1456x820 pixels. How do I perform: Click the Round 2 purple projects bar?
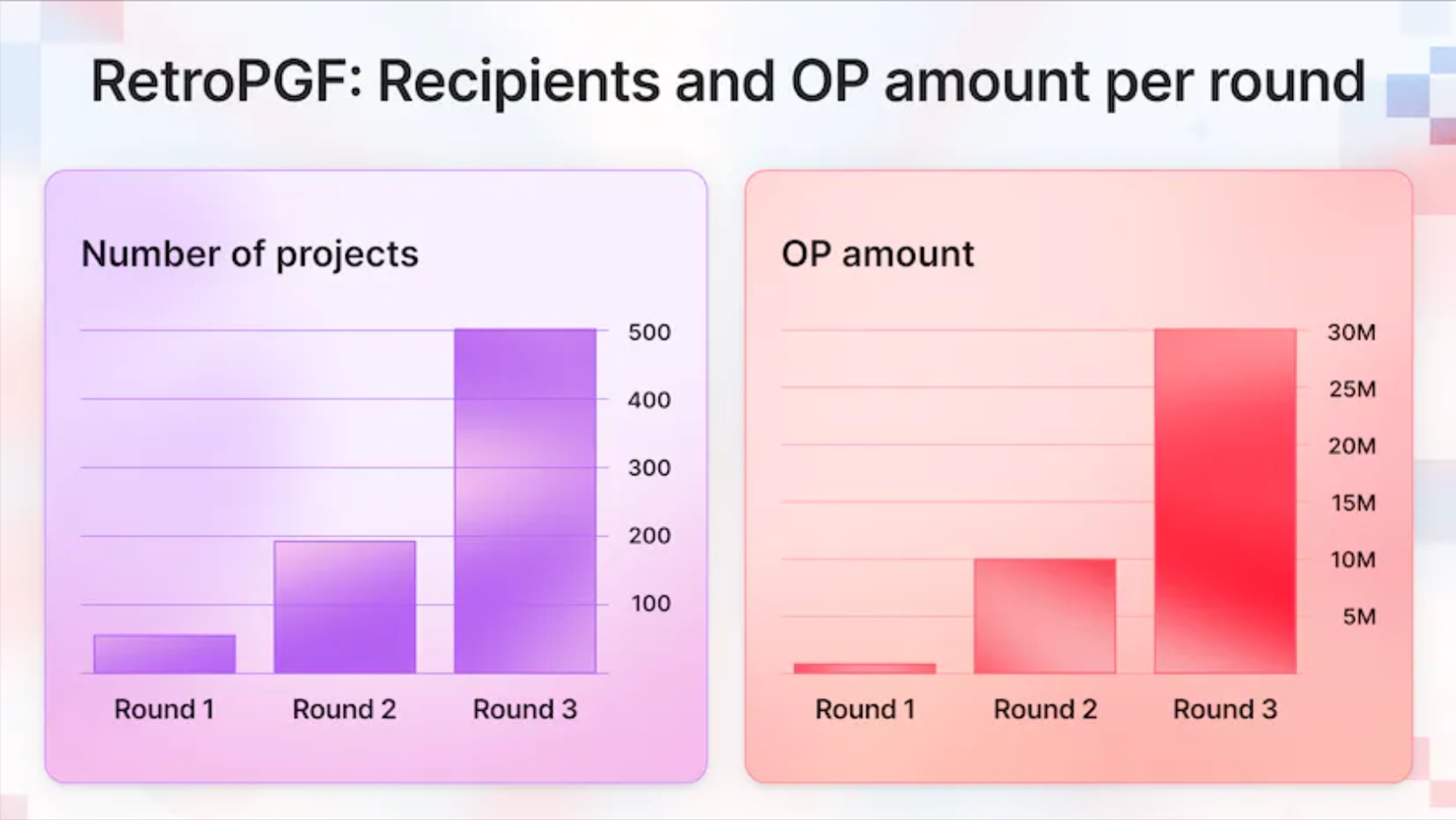coord(345,607)
